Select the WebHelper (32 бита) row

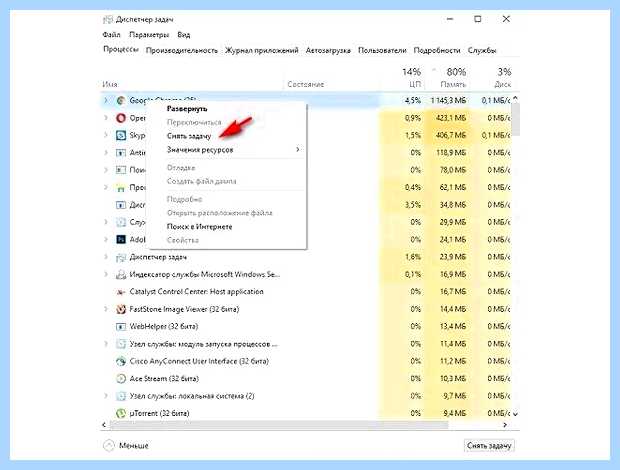pos(306,327)
